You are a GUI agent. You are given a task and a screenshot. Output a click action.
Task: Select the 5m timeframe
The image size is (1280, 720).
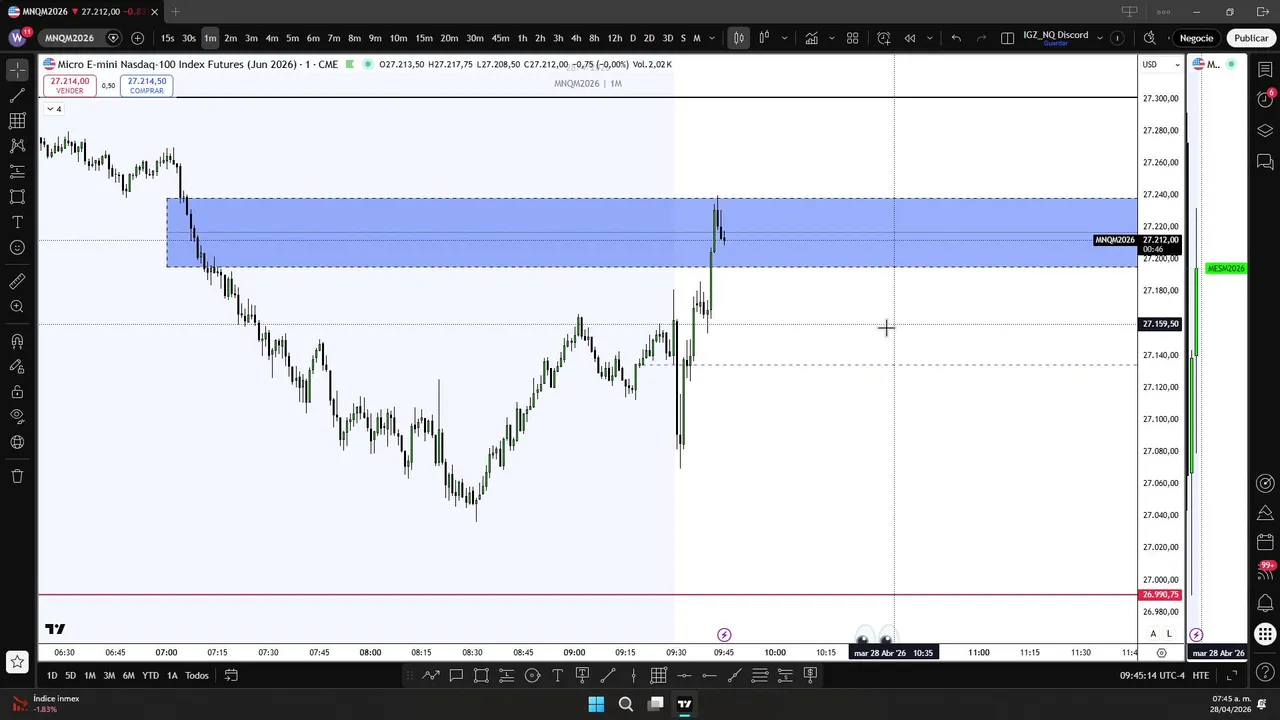point(292,38)
